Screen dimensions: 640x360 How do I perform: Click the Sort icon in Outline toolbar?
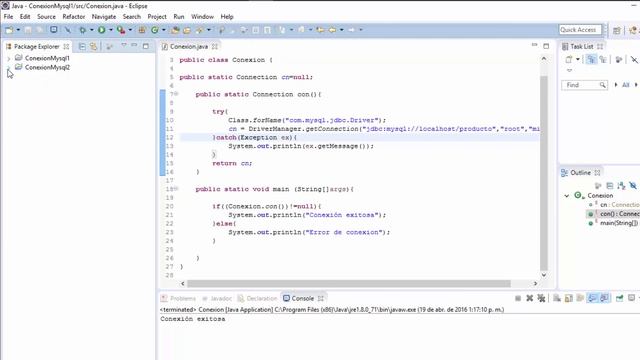point(621,186)
